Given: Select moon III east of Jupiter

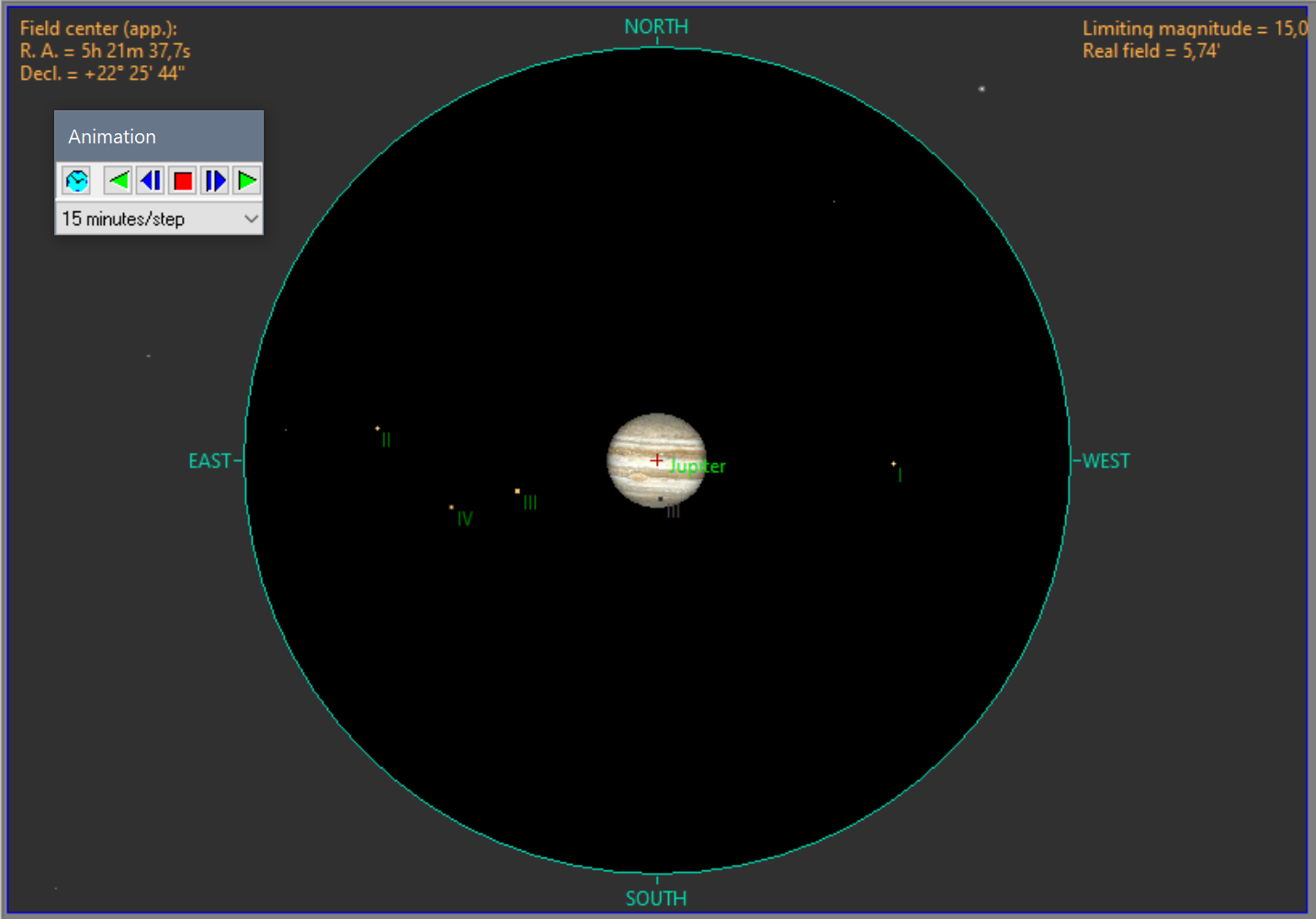Looking at the screenshot, I should [517, 492].
